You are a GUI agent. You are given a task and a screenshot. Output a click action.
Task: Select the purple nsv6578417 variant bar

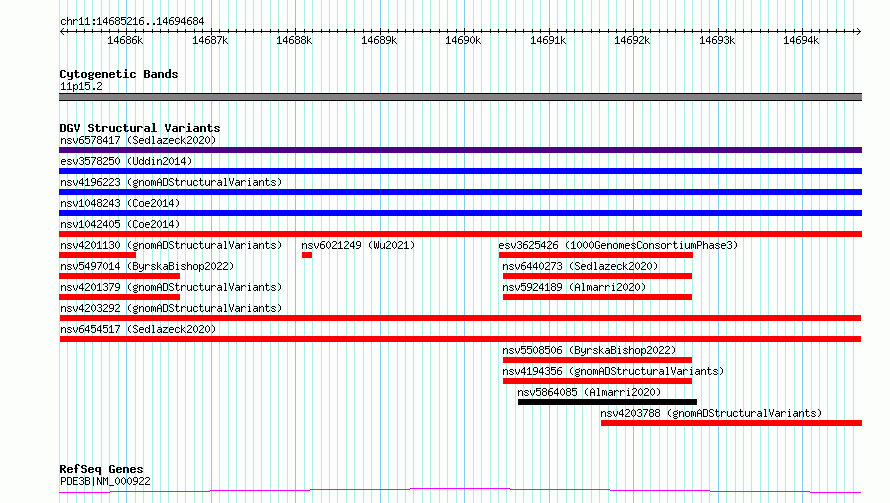[460, 150]
